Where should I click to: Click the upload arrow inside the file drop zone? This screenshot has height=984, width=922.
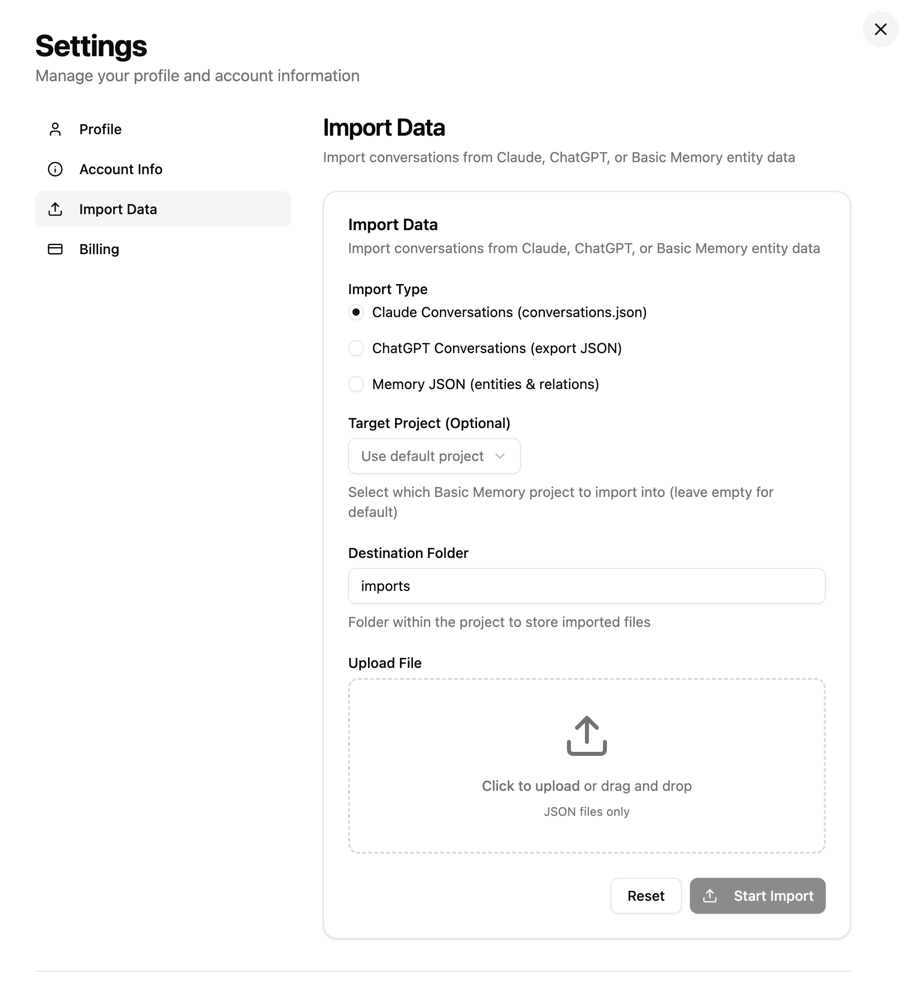tap(586, 735)
